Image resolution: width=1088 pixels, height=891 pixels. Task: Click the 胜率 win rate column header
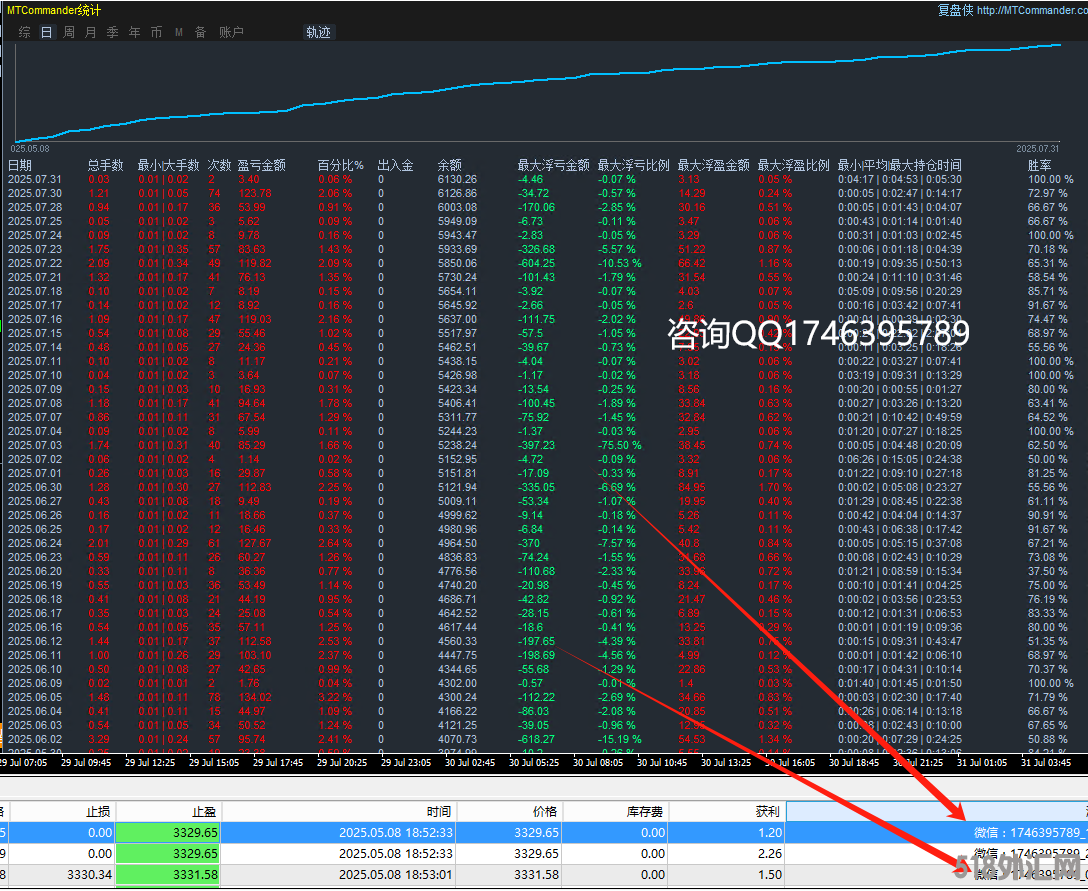tap(1040, 165)
